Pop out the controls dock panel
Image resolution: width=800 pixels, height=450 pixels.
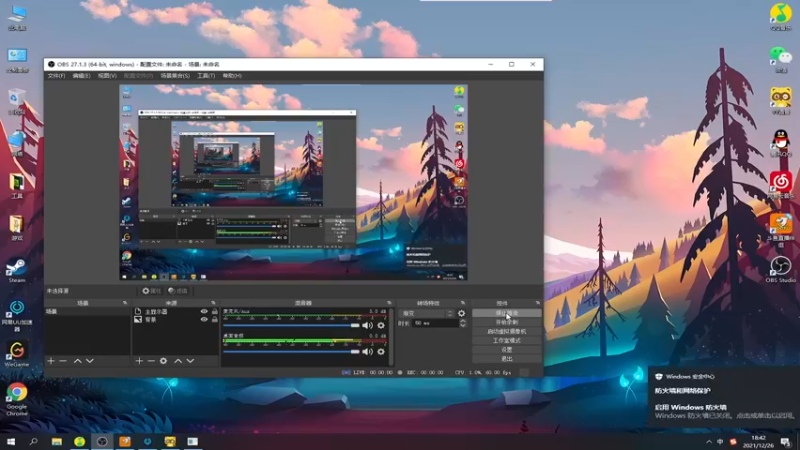tap(537, 303)
